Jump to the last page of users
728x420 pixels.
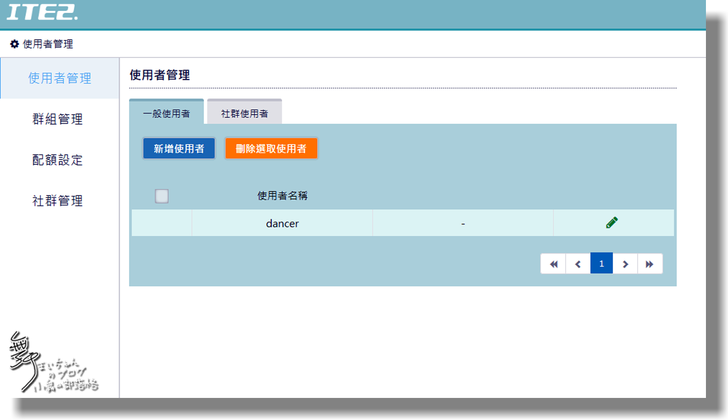(x=650, y=264)
